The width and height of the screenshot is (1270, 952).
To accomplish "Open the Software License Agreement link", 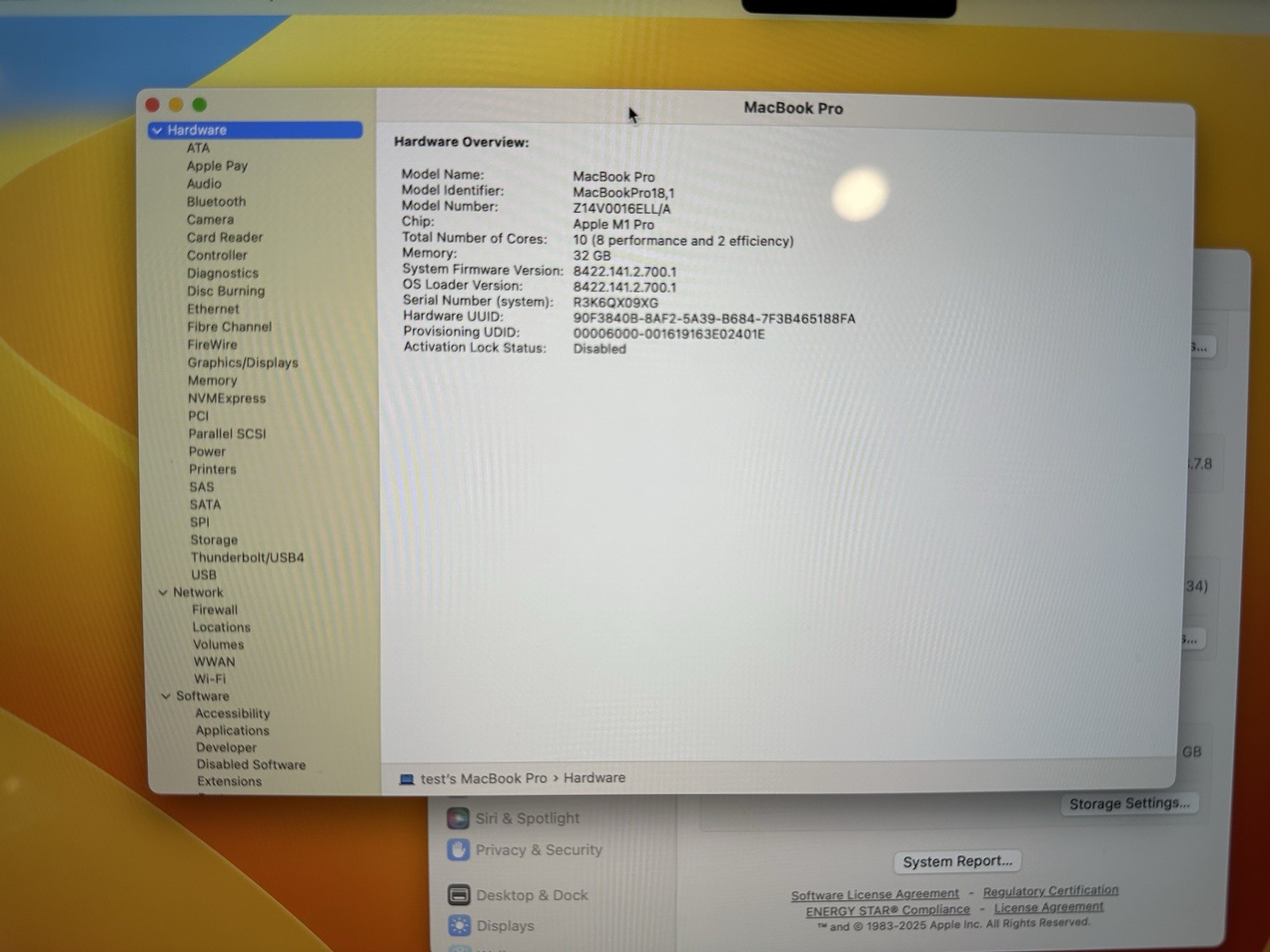I will click(875, 895).
